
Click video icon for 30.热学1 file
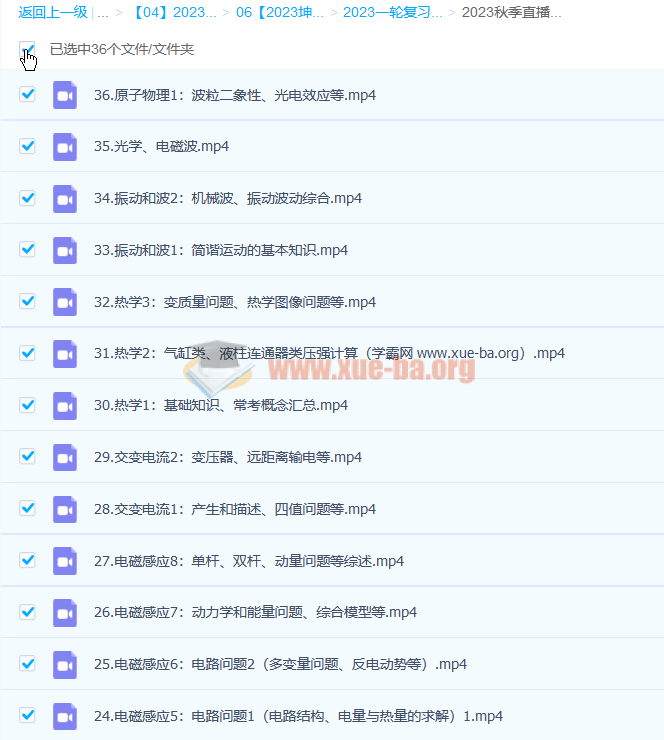pos(65,405)
